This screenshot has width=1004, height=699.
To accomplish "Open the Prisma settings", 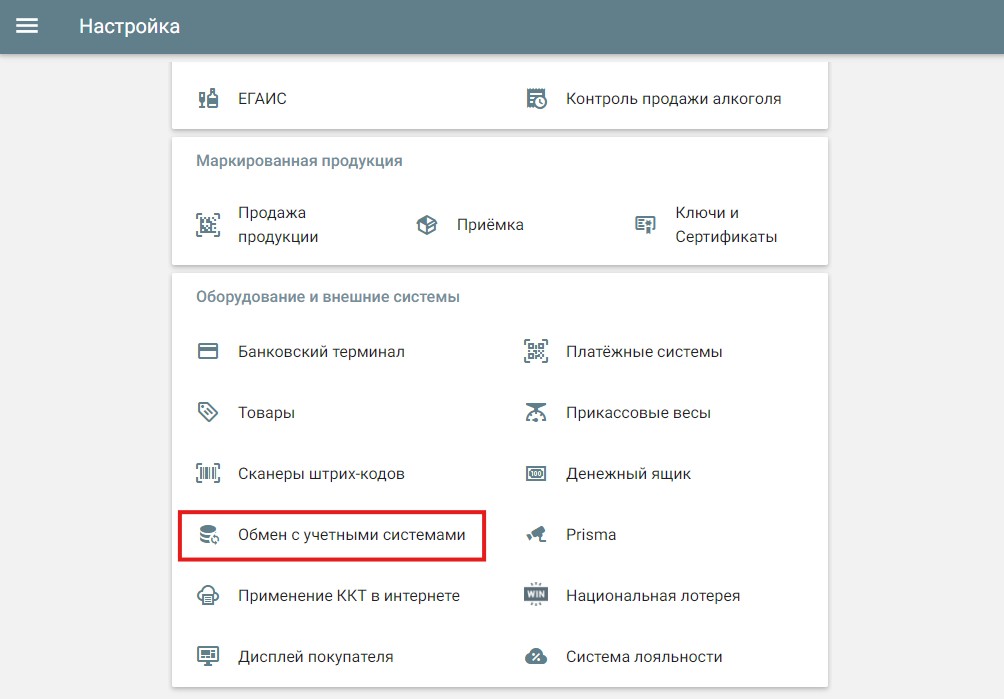I will [x=590, y=535].
